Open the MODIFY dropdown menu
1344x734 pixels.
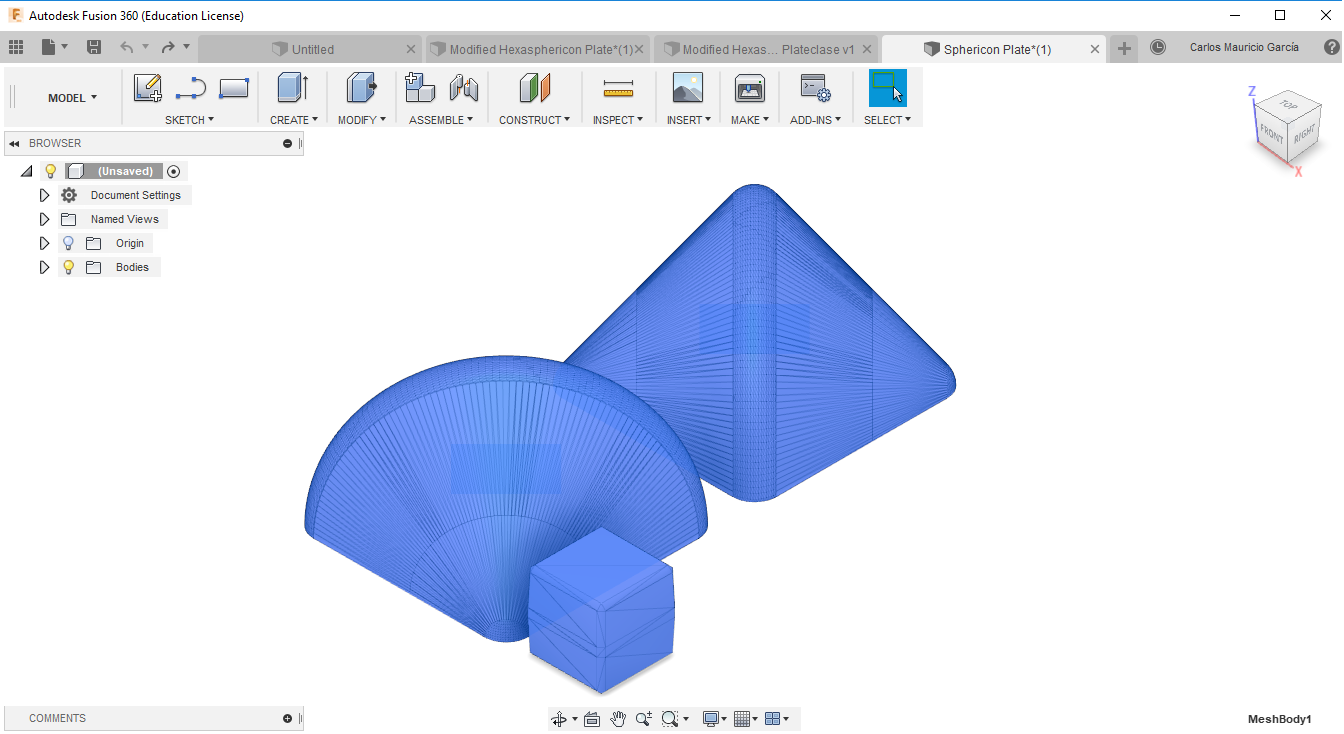361,120
